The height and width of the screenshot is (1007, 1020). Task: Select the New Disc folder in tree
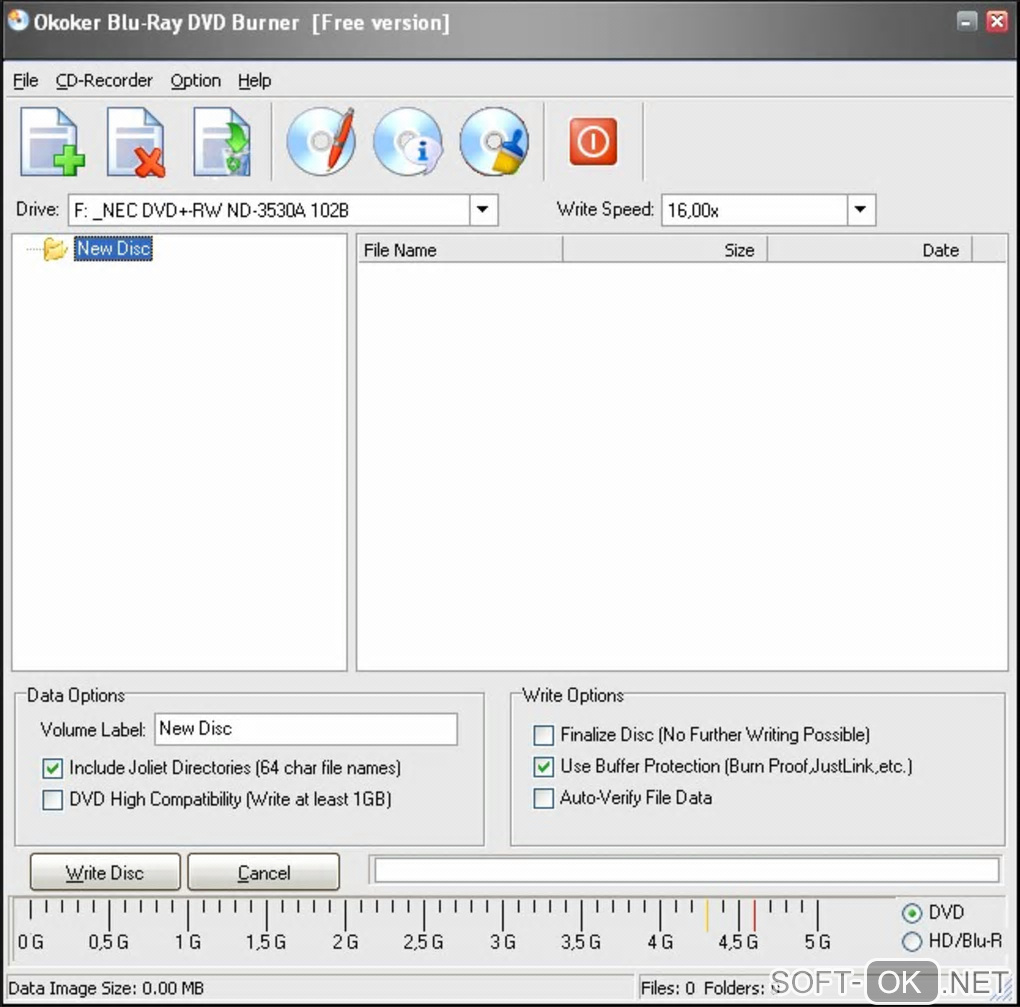point(113,249)
